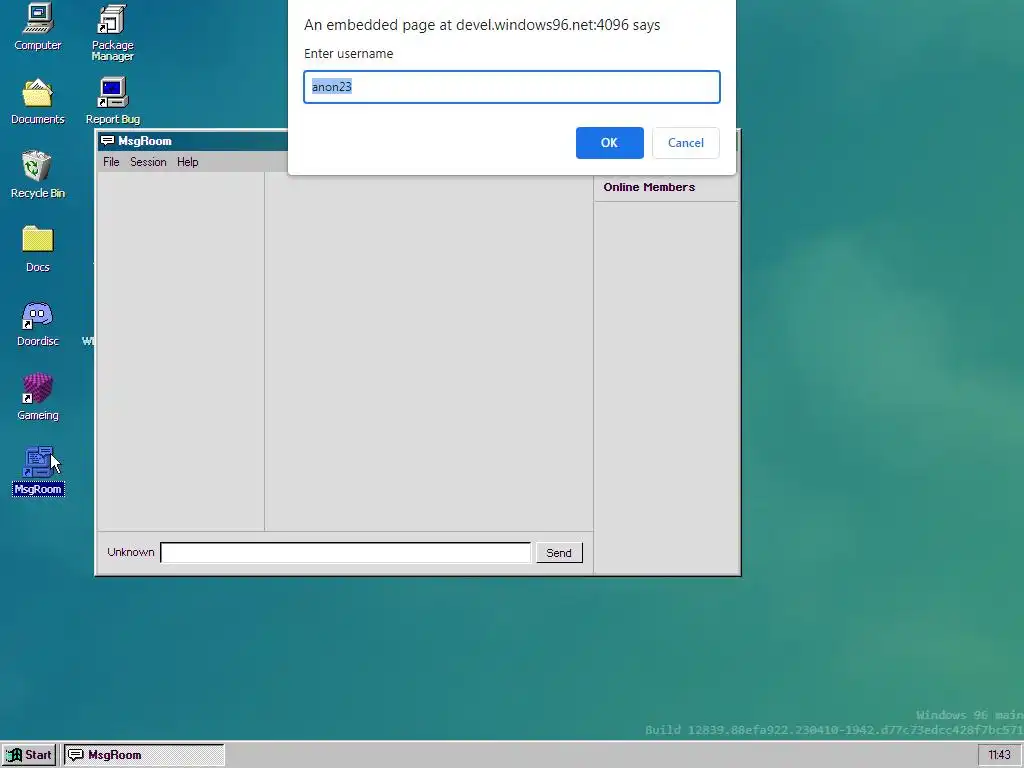Click the Send button in MsgRoom
This screenshot has height=768, width=1024.
click(559, 553)
